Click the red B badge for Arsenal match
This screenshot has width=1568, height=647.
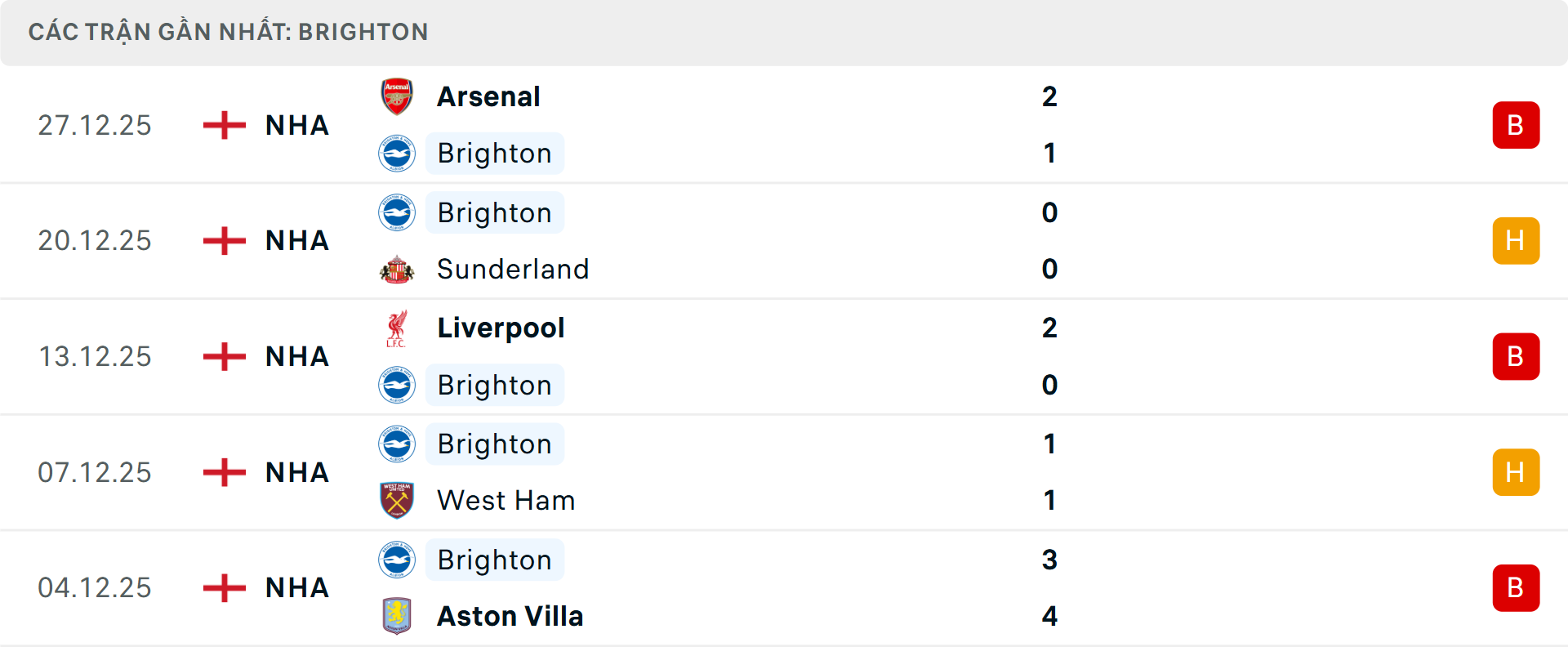click(x=1516, y=125)
